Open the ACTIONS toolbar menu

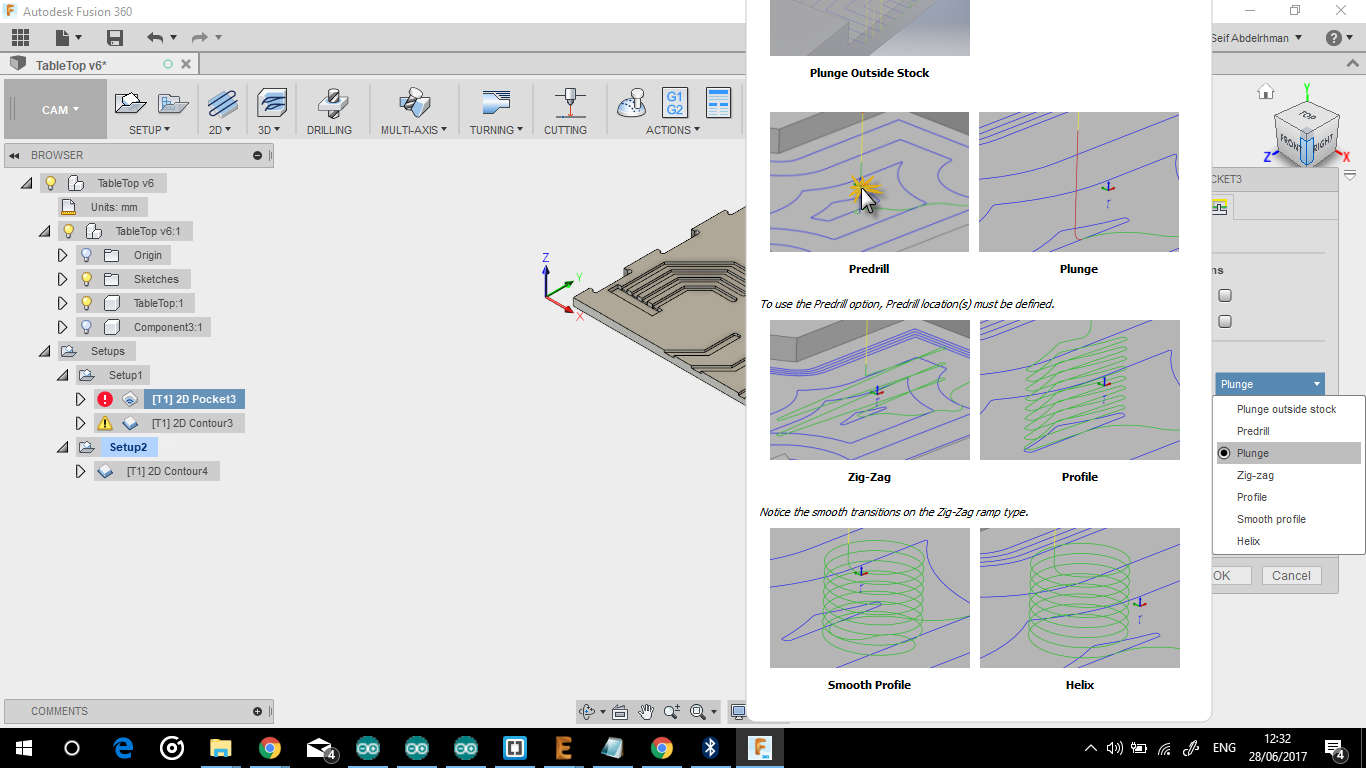pyautogui.click(x=673, y=130)
